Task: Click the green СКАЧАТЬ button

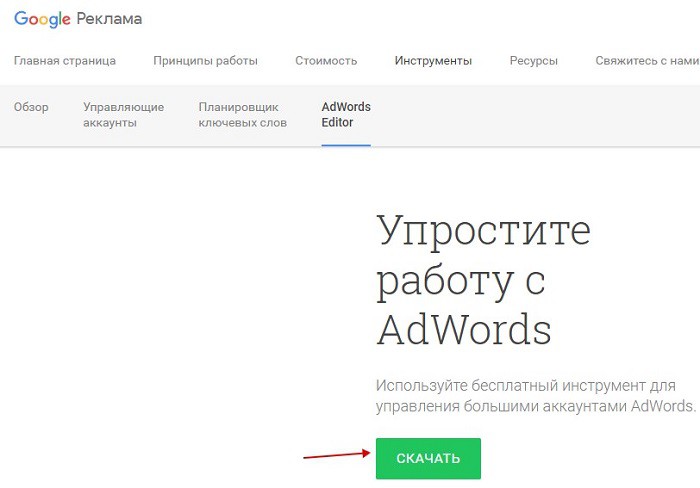Action: pyautogui.click(x=428, y=459)
